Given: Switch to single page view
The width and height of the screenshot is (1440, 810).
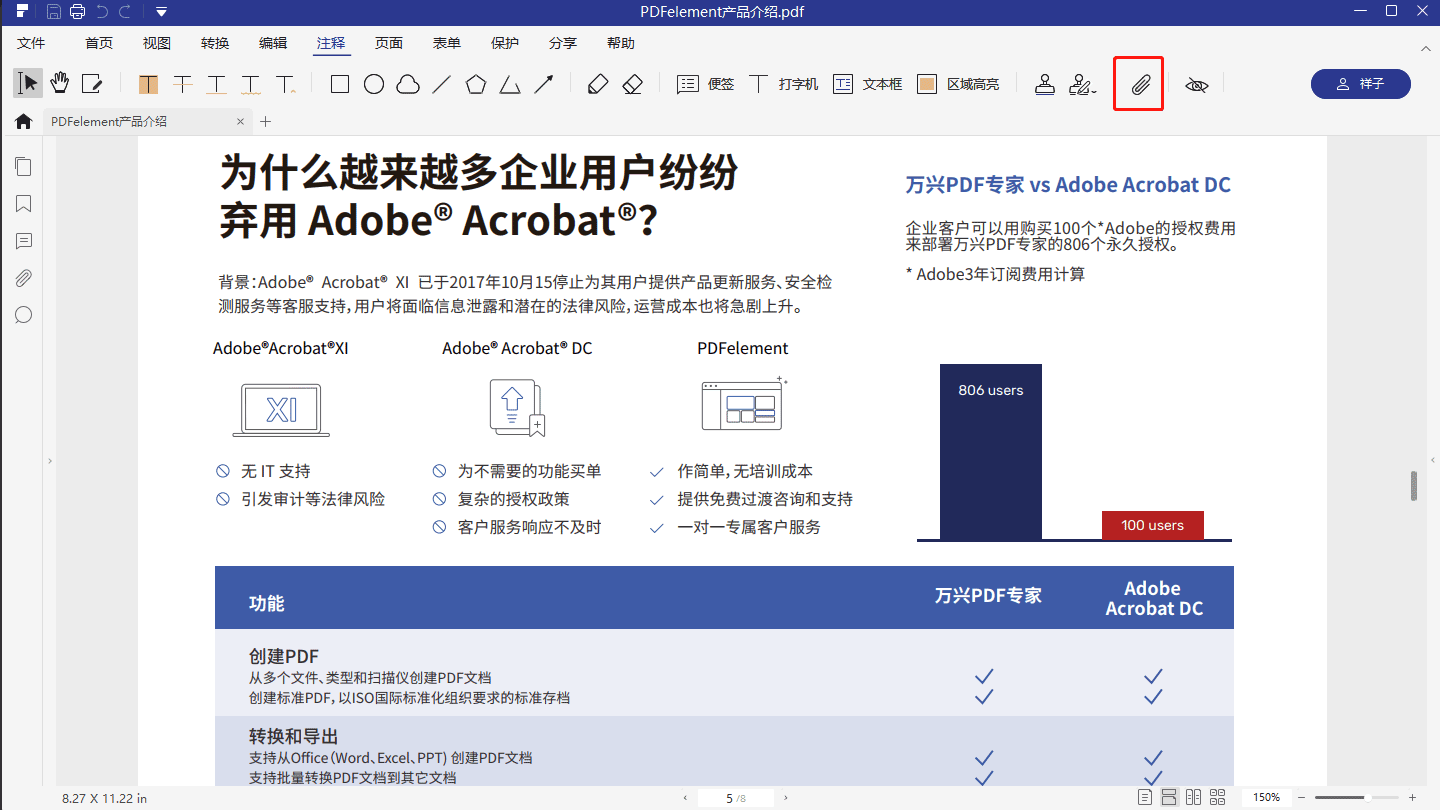Looking at the screenshot, I should click(x=1145, y=797).
